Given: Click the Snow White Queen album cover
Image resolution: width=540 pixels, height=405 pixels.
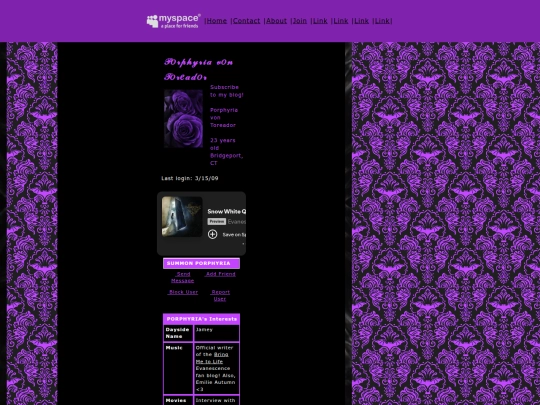Looking at the screenshot, I should pyautogui.click(x=182, y=217).
